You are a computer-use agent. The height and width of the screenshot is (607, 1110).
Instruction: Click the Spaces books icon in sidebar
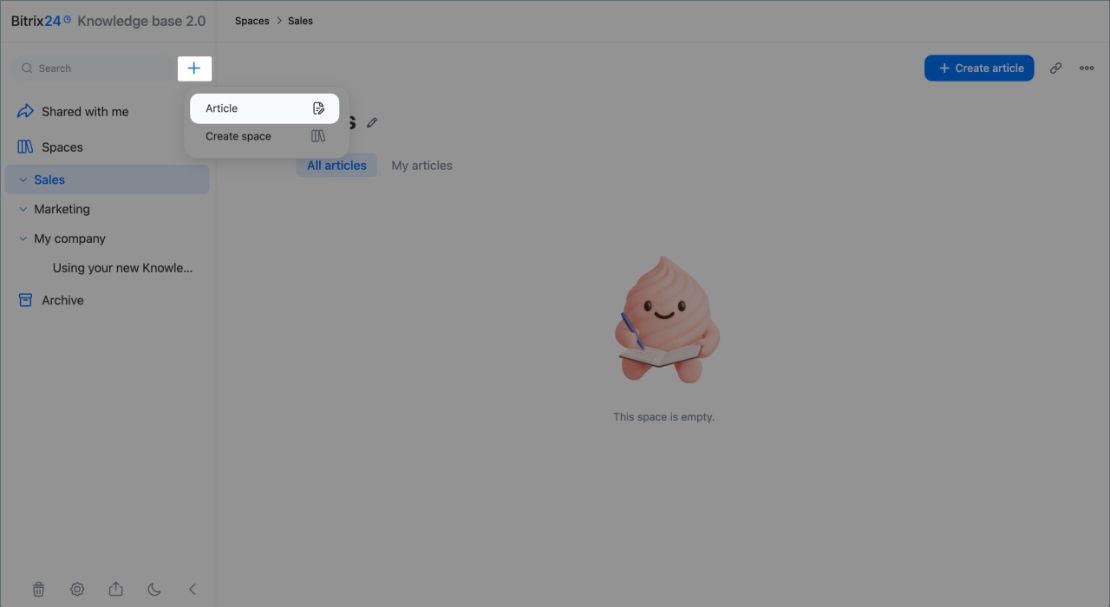coord(25,147)
